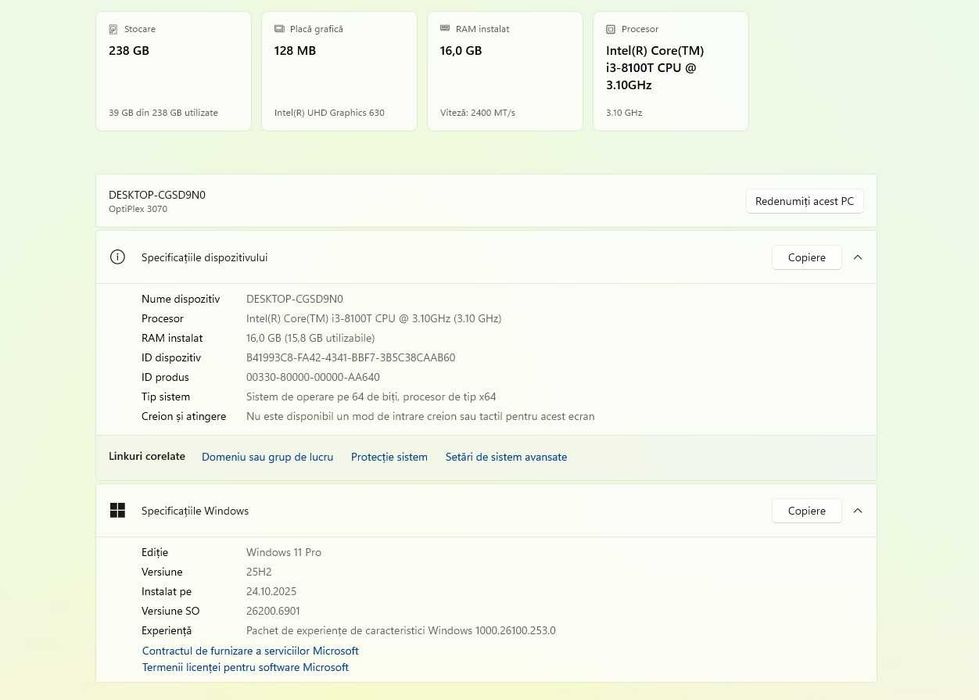Open Termenii licenței pentru software Microsoft link
This screenshot has height=700, width=979.
245,667
